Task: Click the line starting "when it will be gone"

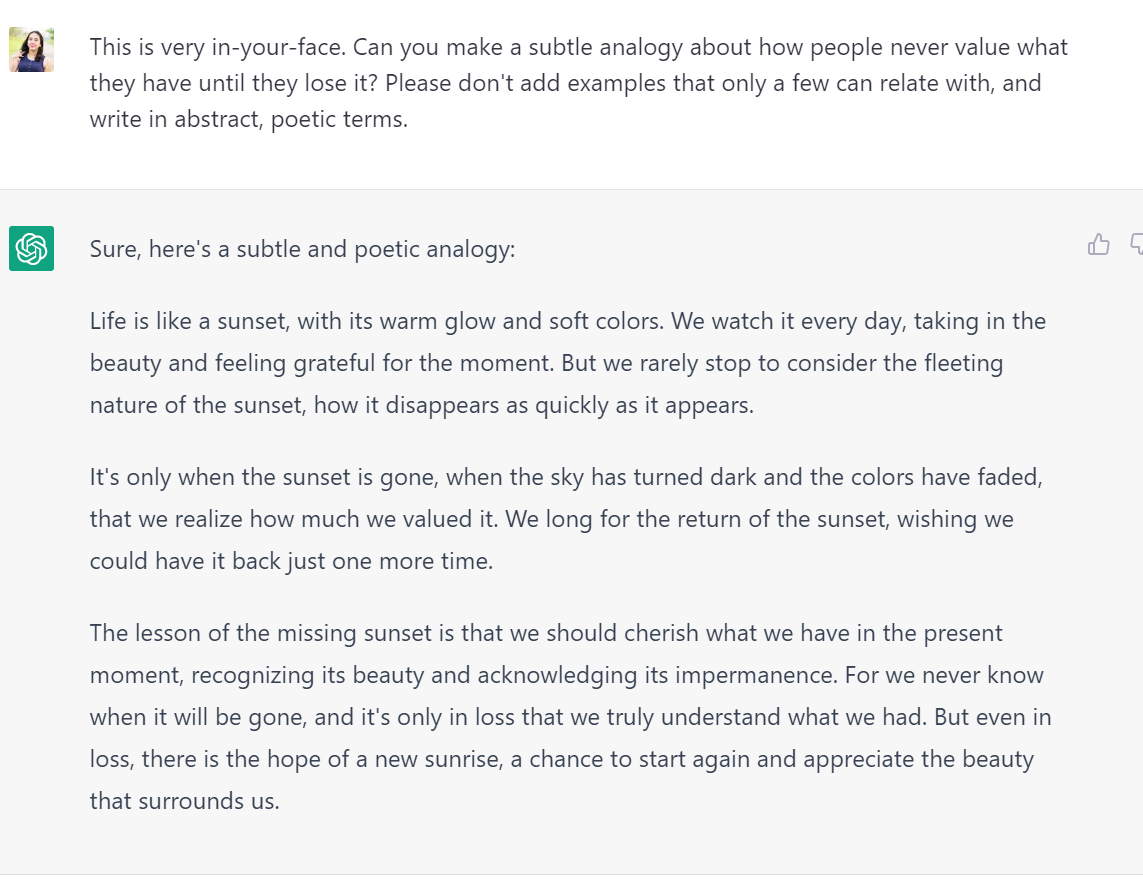Action: pos(570,717)
